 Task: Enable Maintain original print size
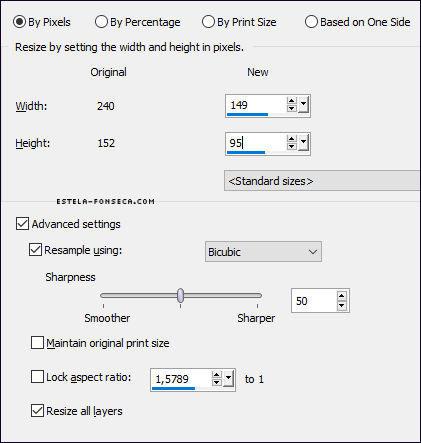pyautogui.click(x=37, y=343)
